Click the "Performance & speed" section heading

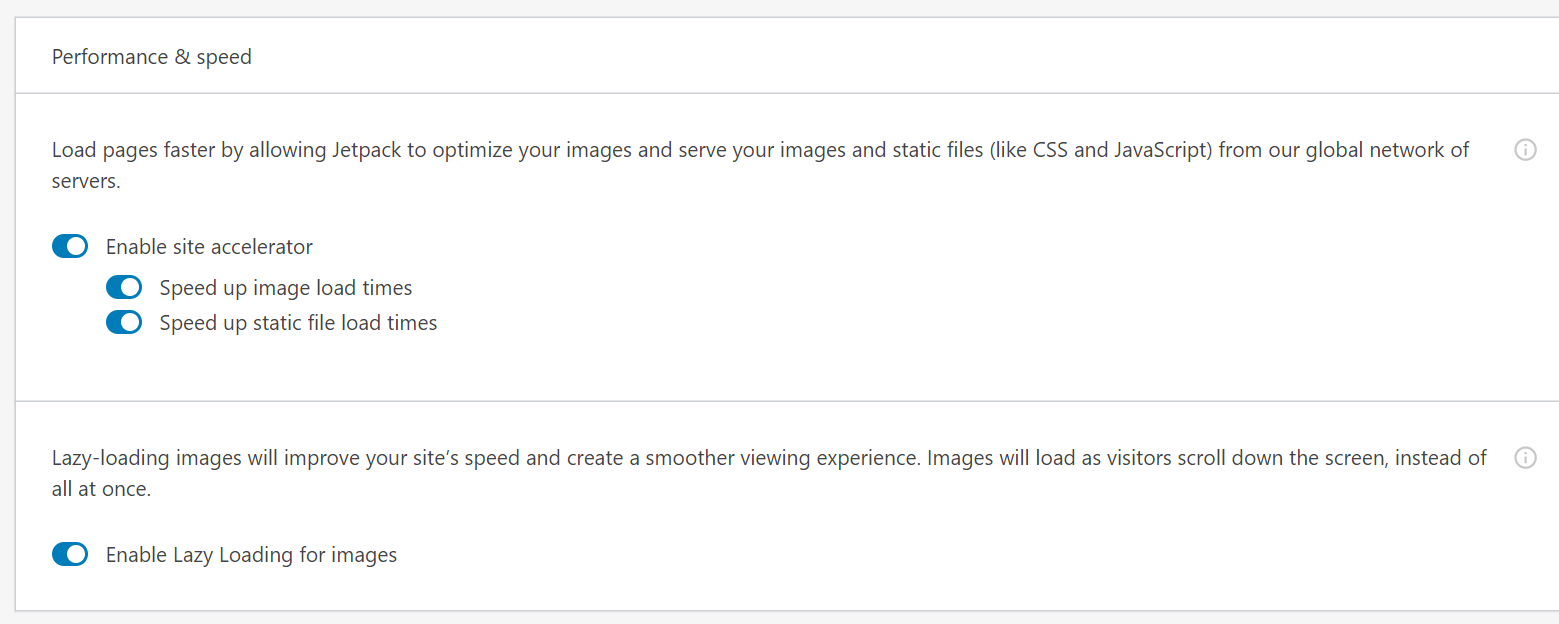152,57
